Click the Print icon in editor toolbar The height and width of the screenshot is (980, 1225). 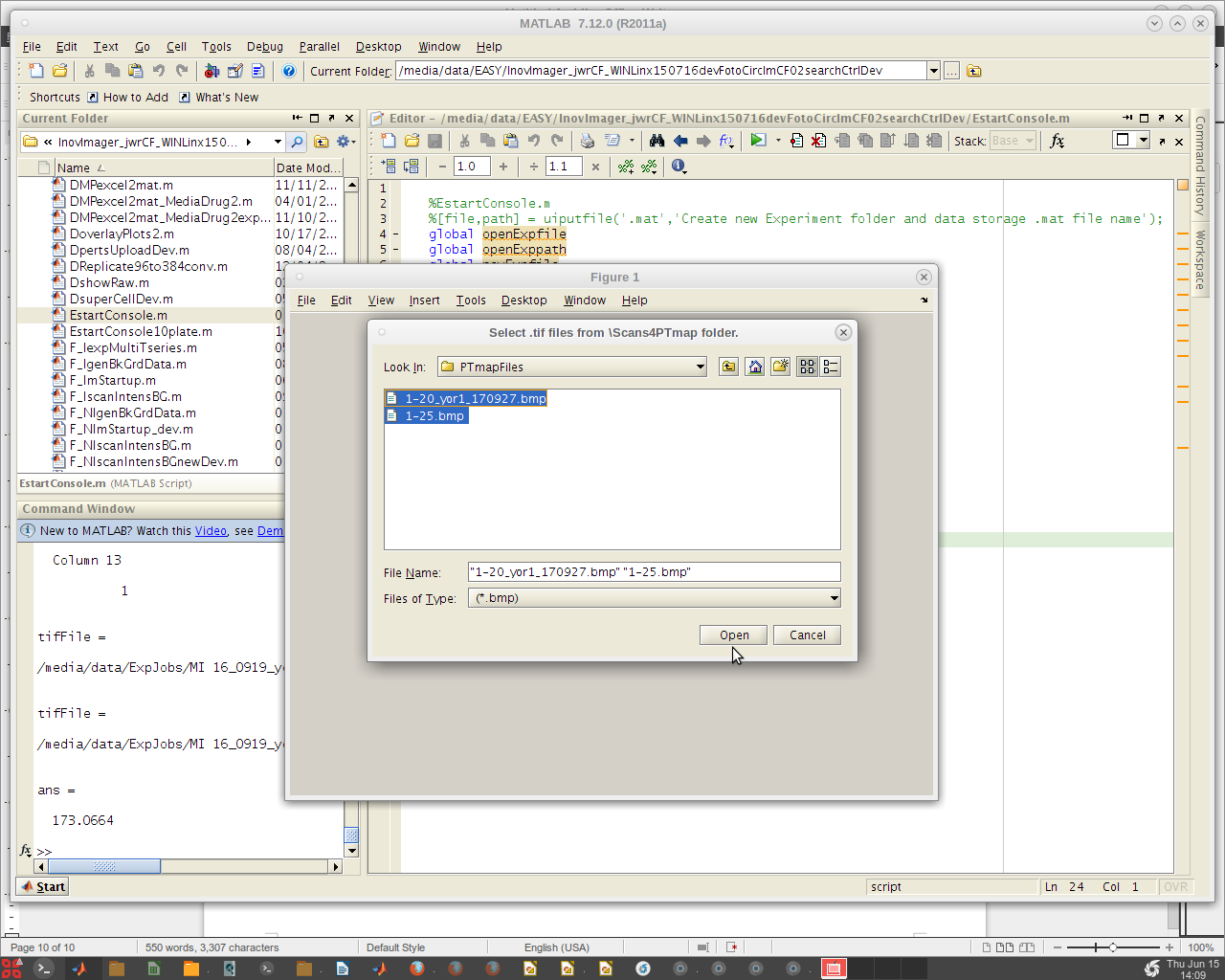588,141
